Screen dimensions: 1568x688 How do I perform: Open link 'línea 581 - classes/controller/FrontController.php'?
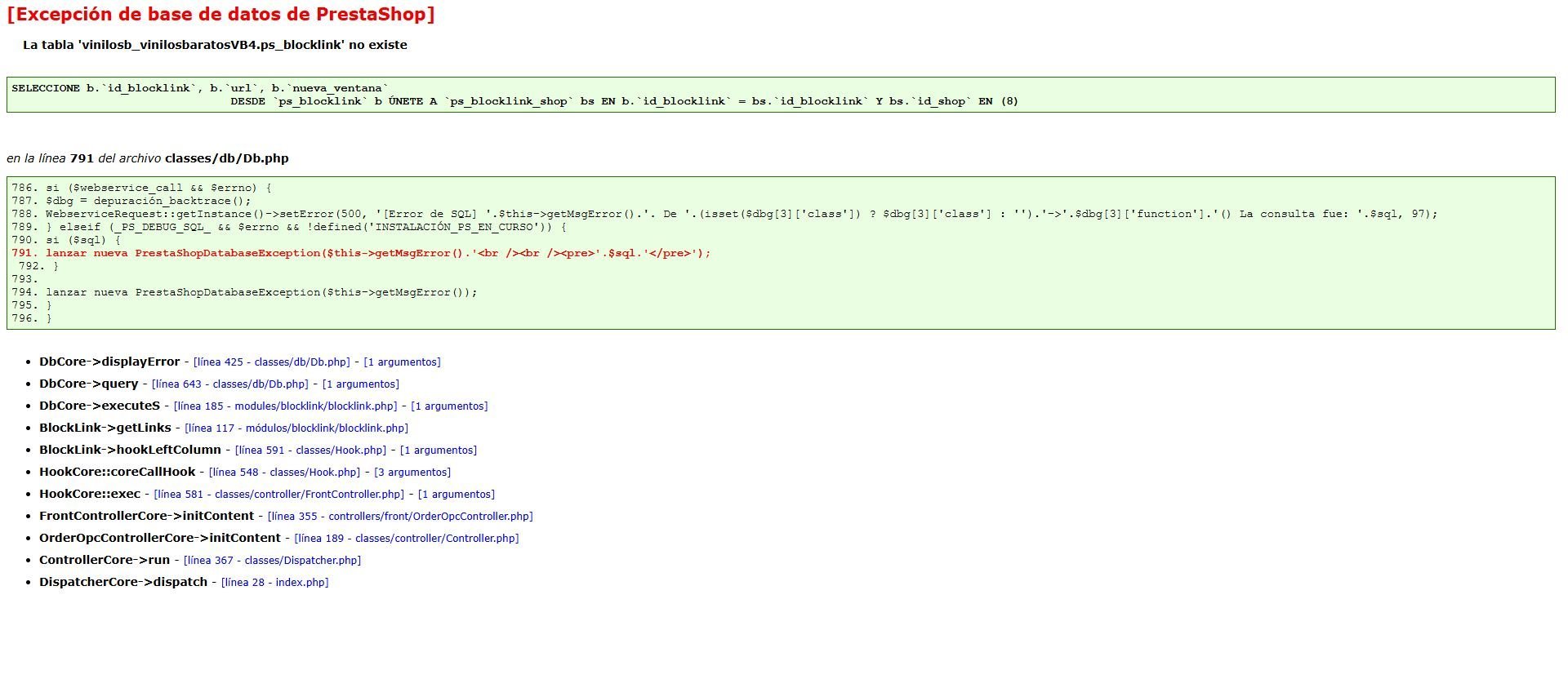coord(279,495)
